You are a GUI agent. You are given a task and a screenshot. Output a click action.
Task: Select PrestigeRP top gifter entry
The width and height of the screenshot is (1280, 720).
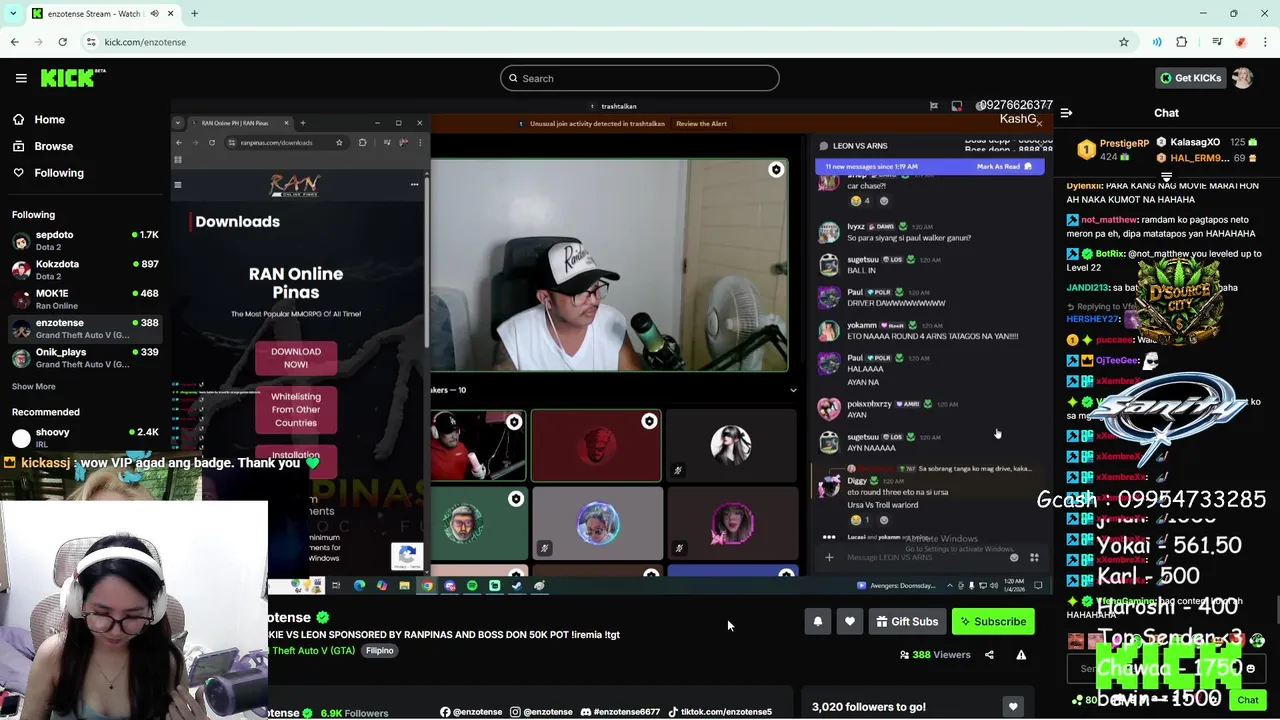(x=1113, y=150)
